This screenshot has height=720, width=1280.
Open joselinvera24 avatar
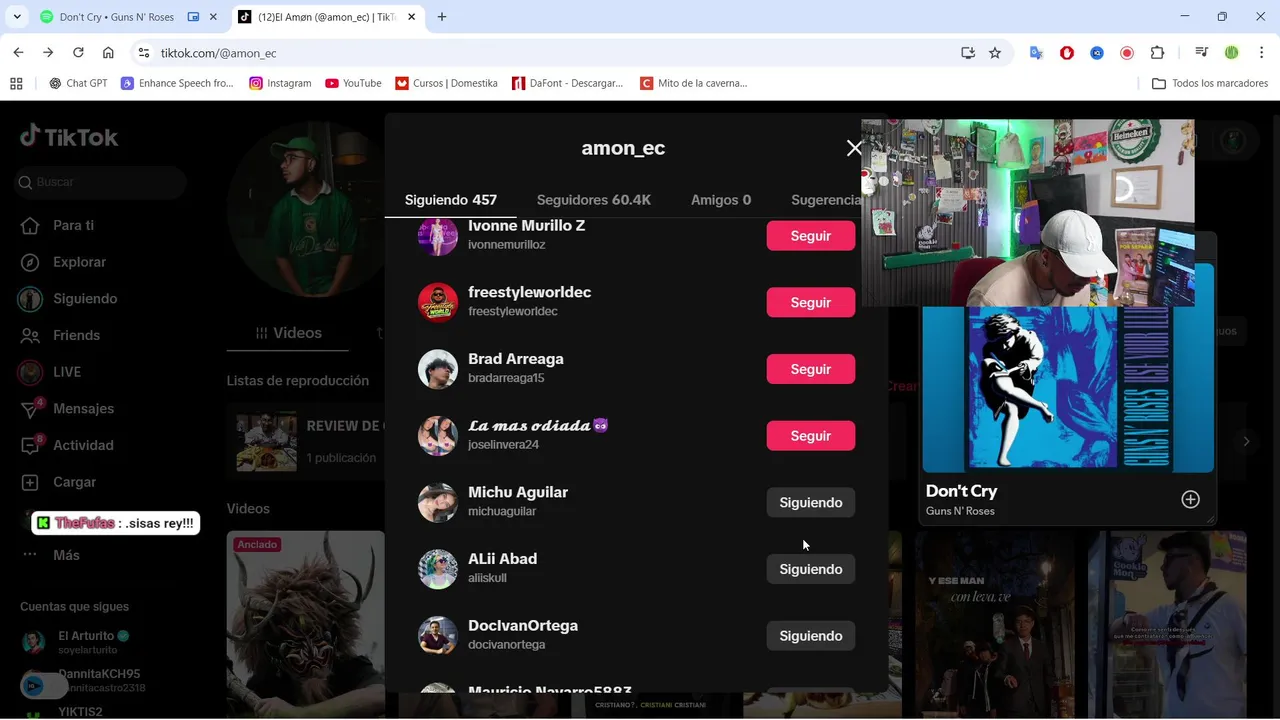coord(437,436)
